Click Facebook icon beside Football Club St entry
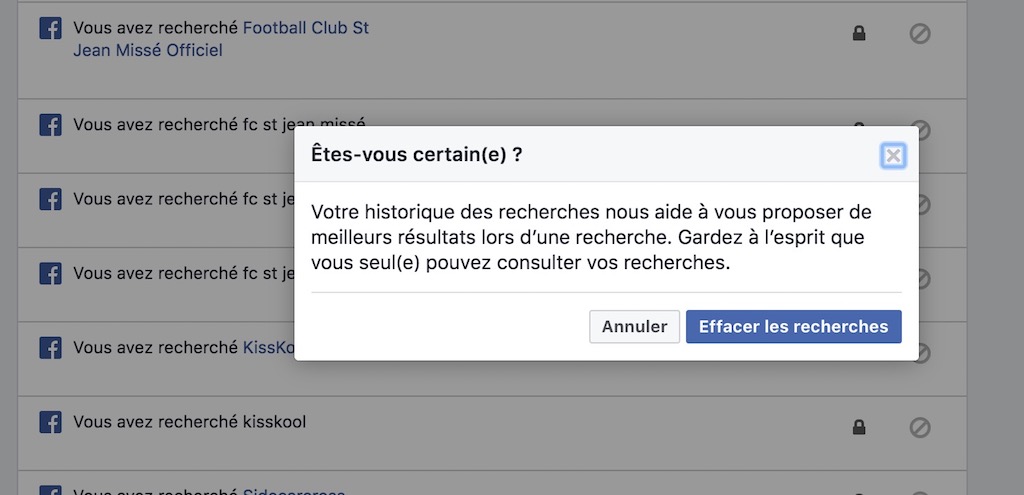This screenshot has height=495, width=1024. (x=50, y=29)
